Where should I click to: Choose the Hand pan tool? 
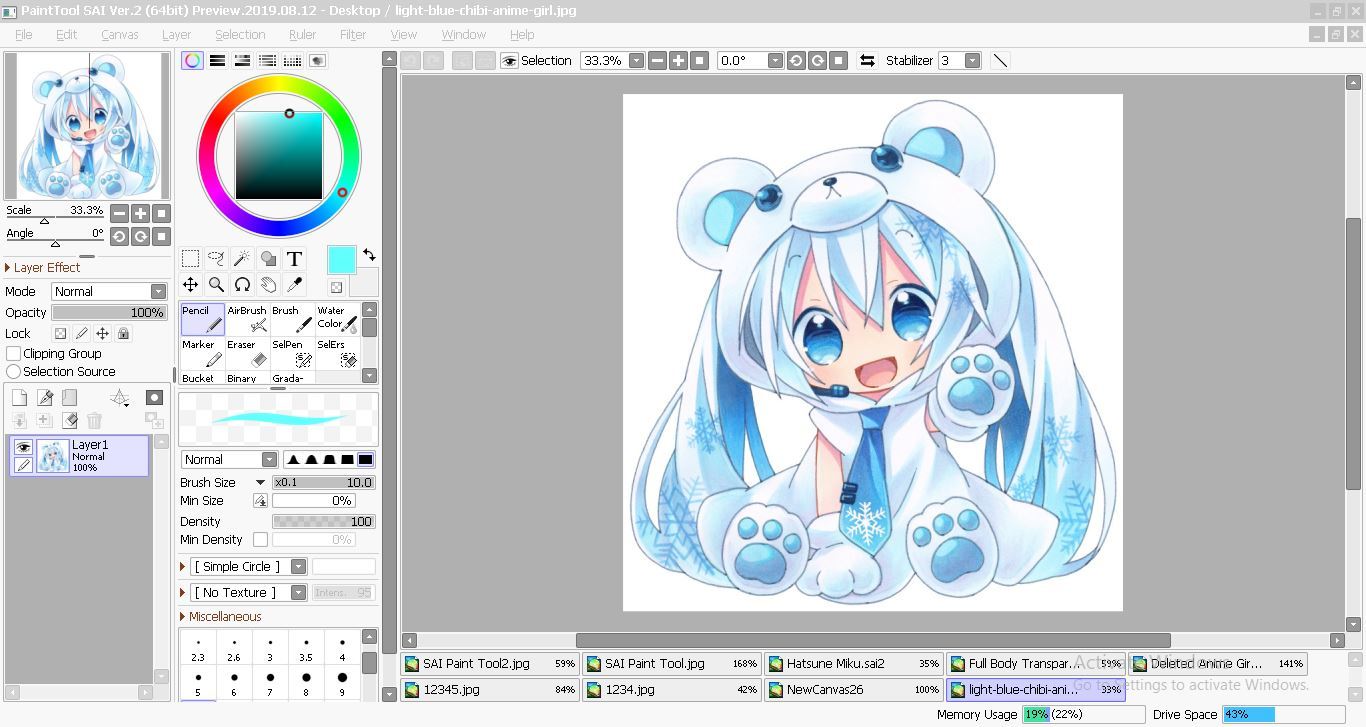pos(268,285)
